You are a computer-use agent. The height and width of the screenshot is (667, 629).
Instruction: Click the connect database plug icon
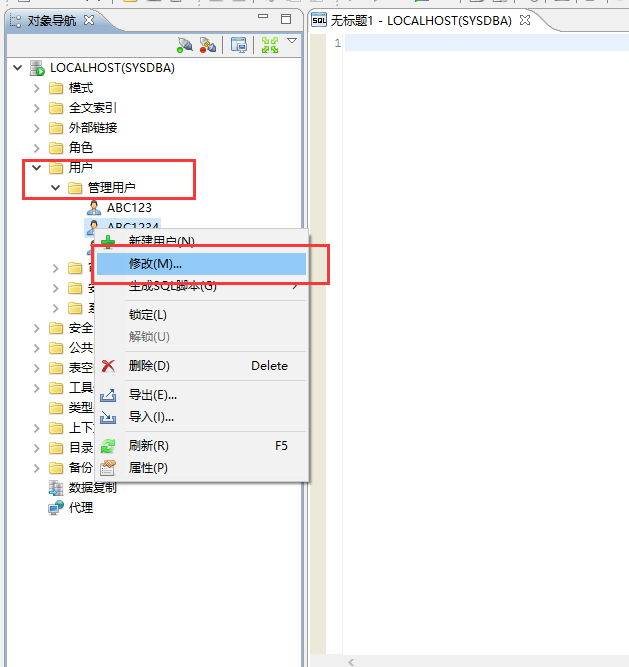tap(185, 45)
